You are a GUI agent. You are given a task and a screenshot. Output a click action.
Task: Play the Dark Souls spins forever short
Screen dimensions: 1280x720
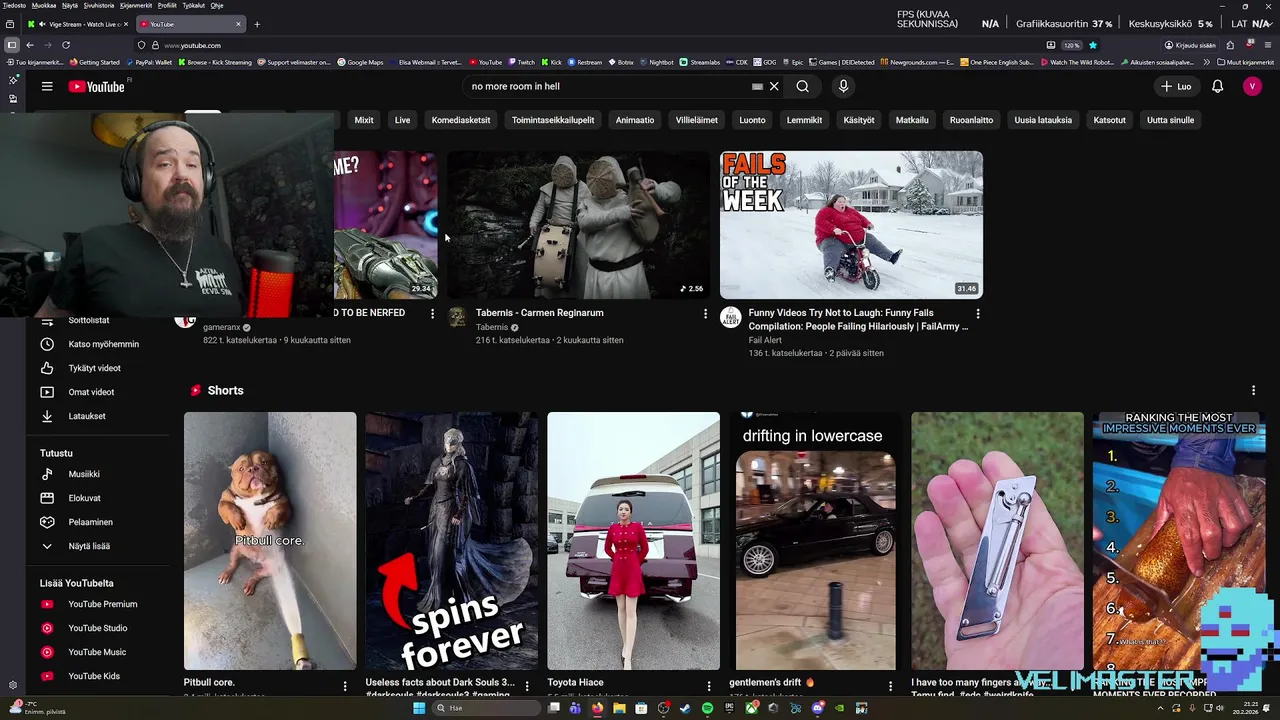(x=451, y=541)
